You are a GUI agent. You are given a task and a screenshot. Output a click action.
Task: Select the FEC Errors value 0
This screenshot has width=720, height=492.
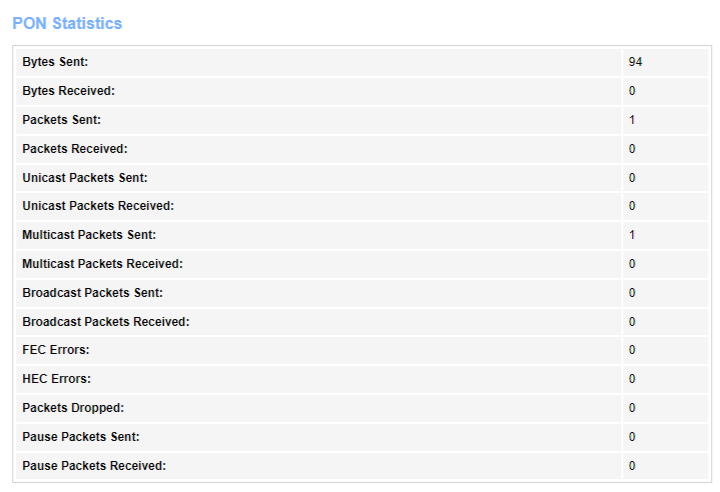tap(632, 350)
